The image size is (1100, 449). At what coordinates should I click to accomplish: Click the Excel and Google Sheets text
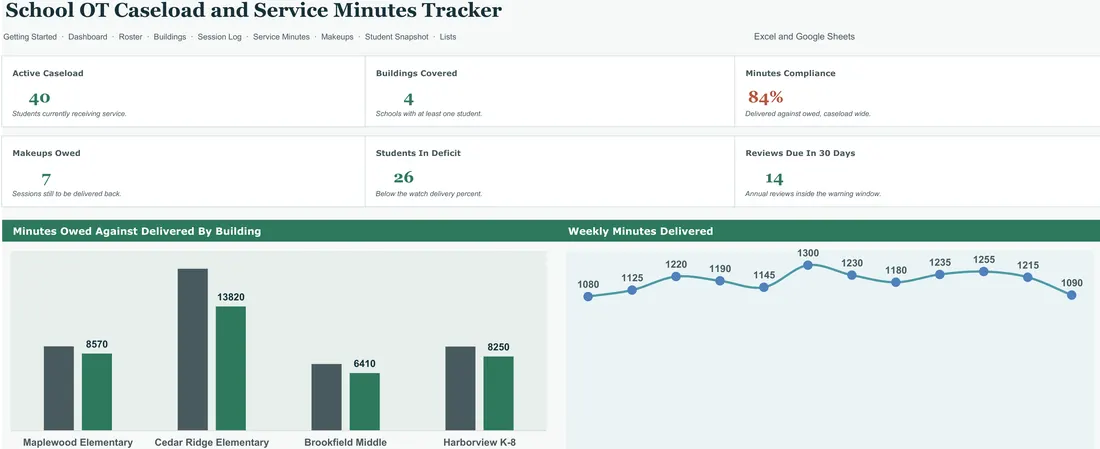click(804, 36)
